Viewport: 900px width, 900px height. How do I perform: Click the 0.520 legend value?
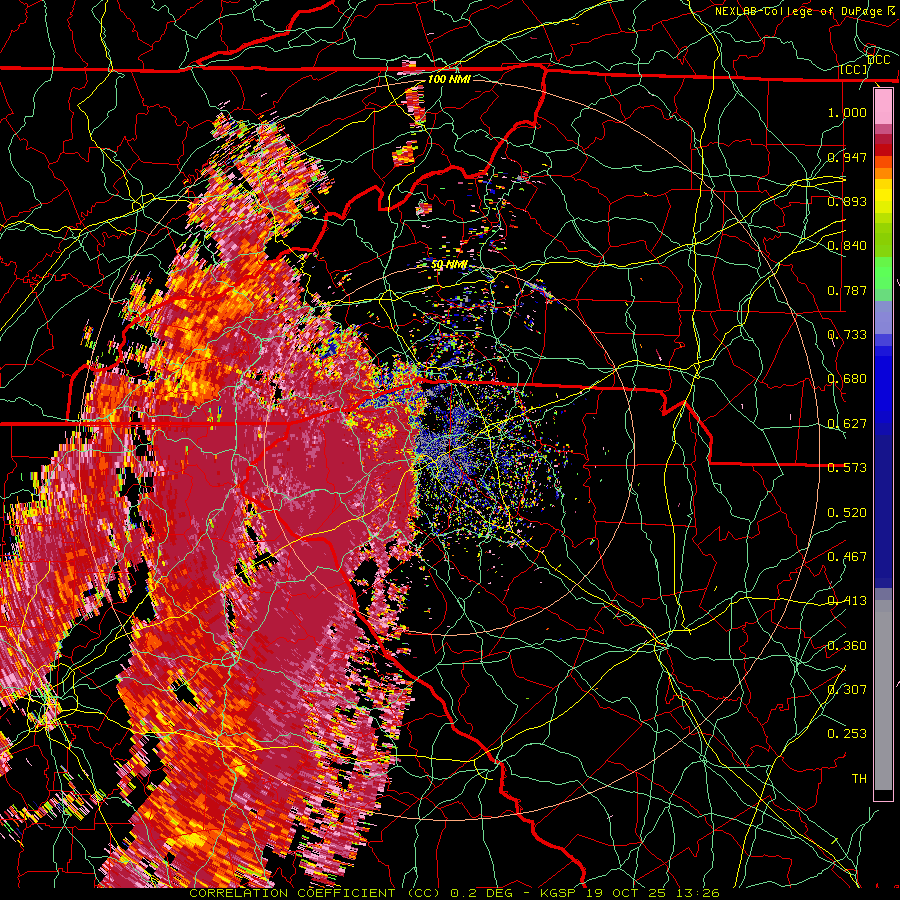point(847,512)
